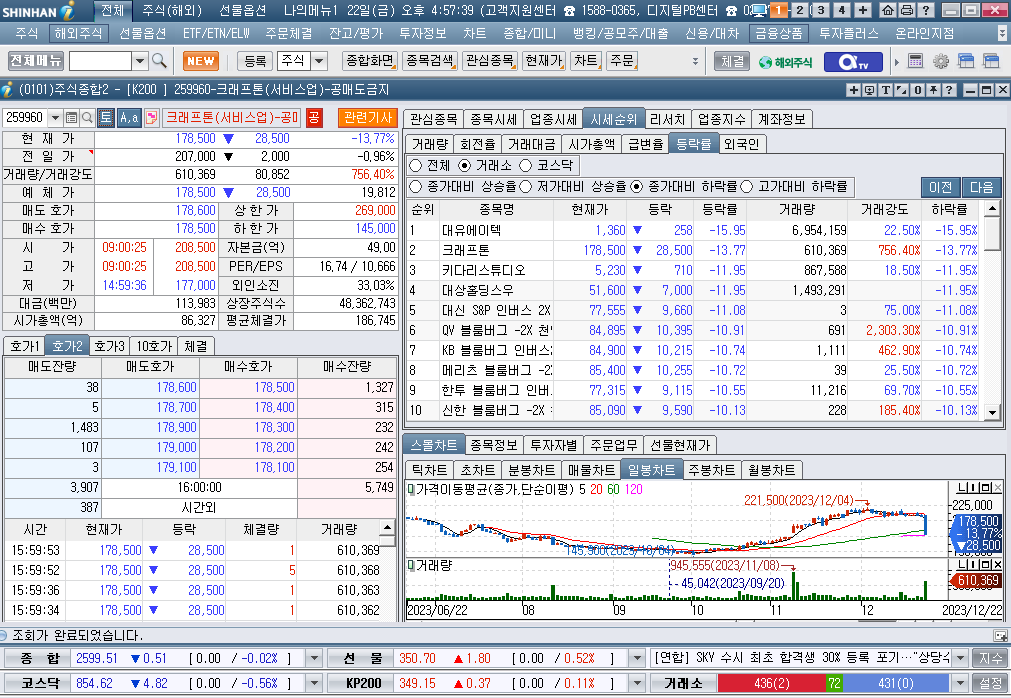Toggle the A,a font size icon

click(130, 117)
